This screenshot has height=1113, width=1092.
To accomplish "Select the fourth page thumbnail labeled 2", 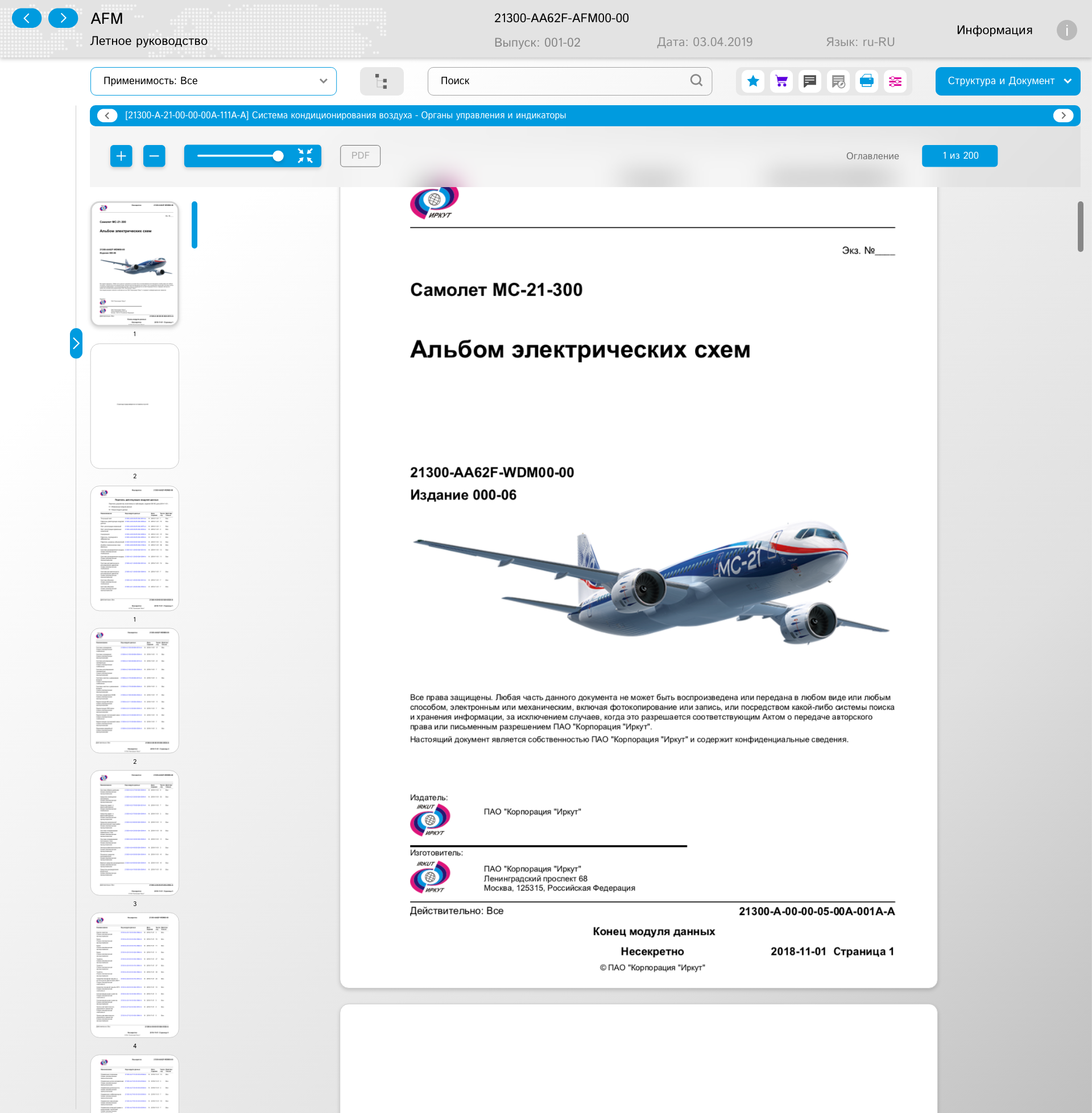I will (x=135, y=690).
